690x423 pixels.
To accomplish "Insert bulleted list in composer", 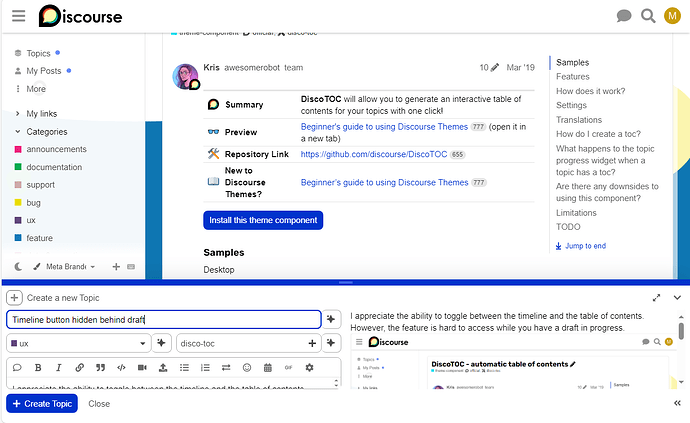I will point(184,368).
